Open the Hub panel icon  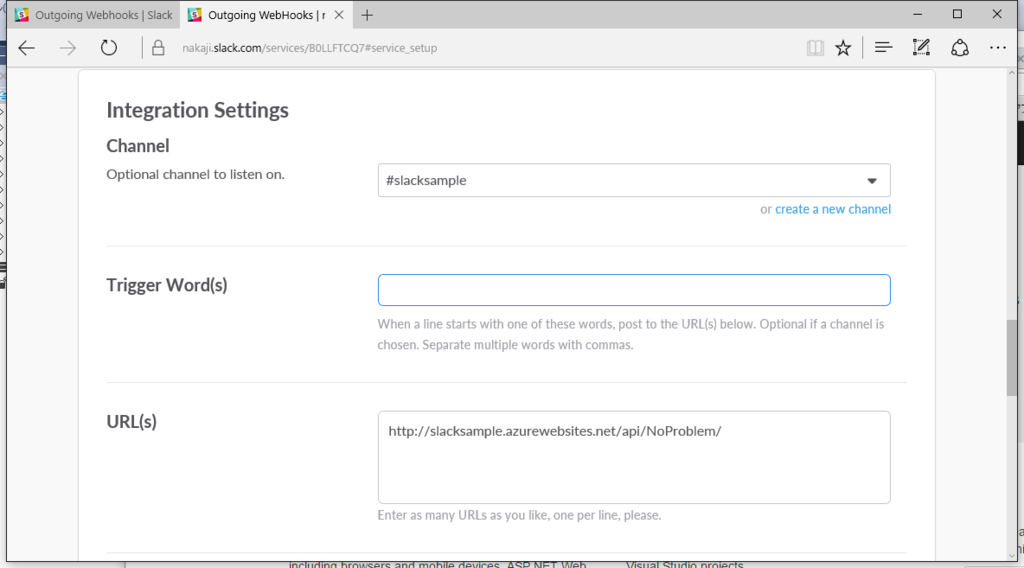(x=883, y=48)
